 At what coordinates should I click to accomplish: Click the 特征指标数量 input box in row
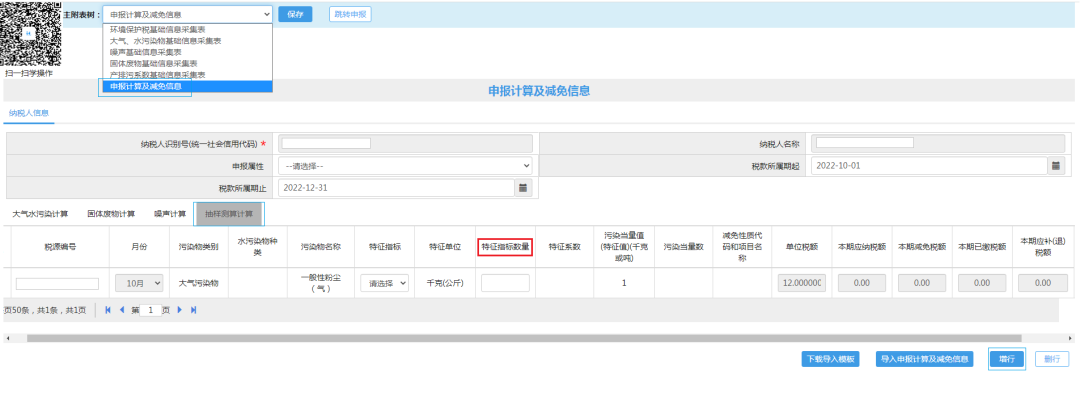506,283
